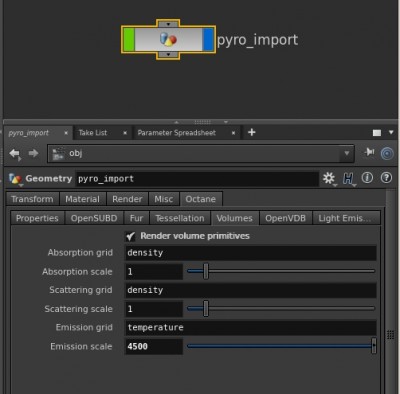The width and height of the screenshot is (400, 394).
Task: Click the Houdini H icon
Action: coord(348,179)
